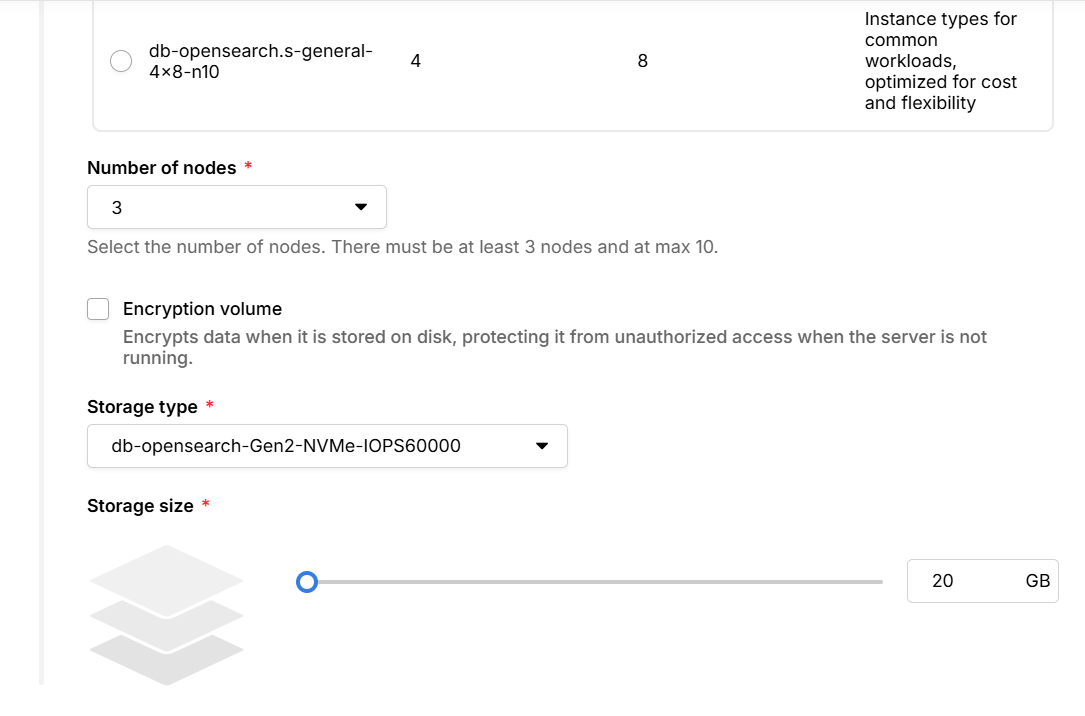
Task: Select the db-opensearch.s-general-4×8-n10 radio button
Action: pyautogui.click(x=120, y=61)
